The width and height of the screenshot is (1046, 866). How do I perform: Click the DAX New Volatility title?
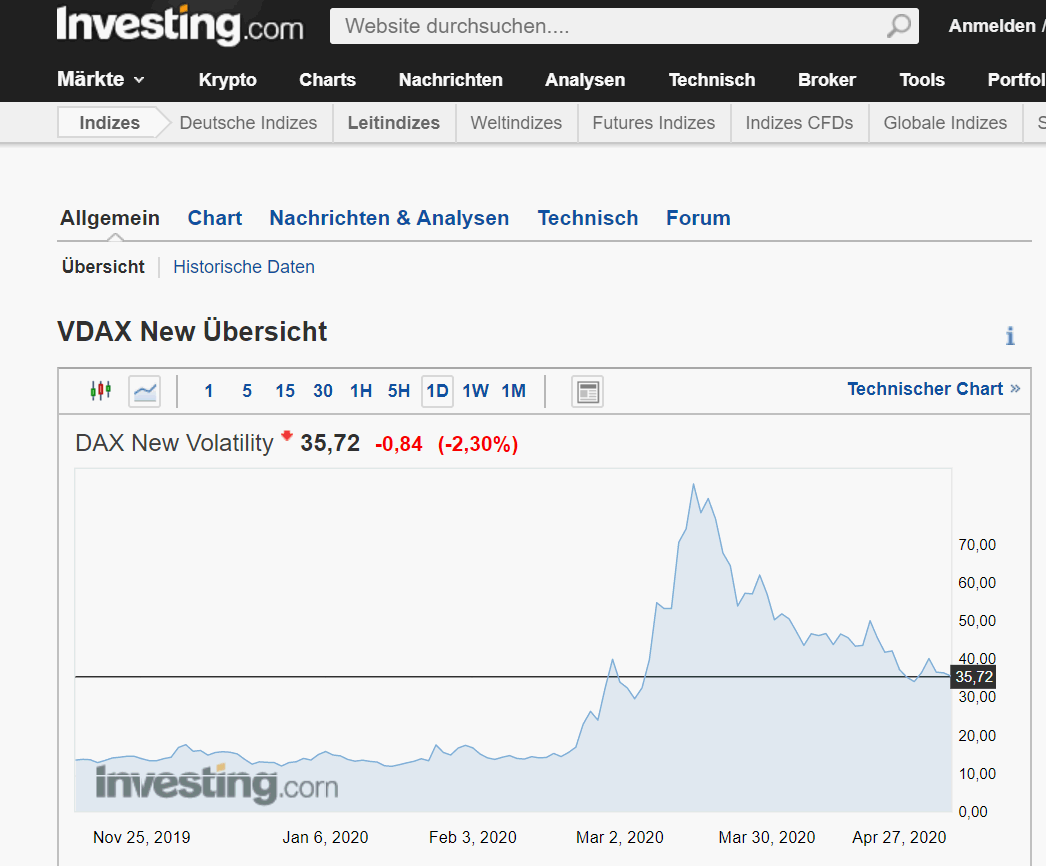(174, 443)
